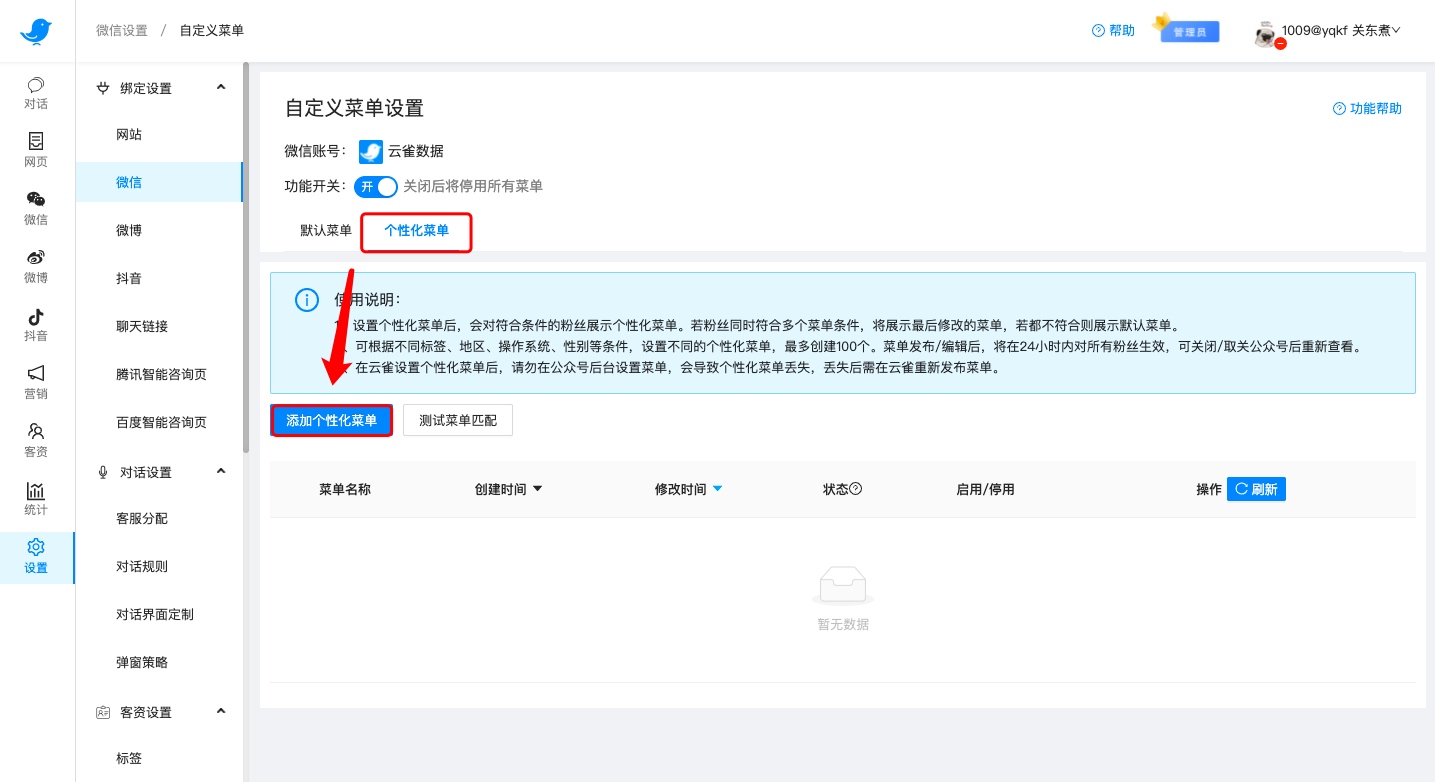Select the 网页 webpage sidebar icon

36,152
